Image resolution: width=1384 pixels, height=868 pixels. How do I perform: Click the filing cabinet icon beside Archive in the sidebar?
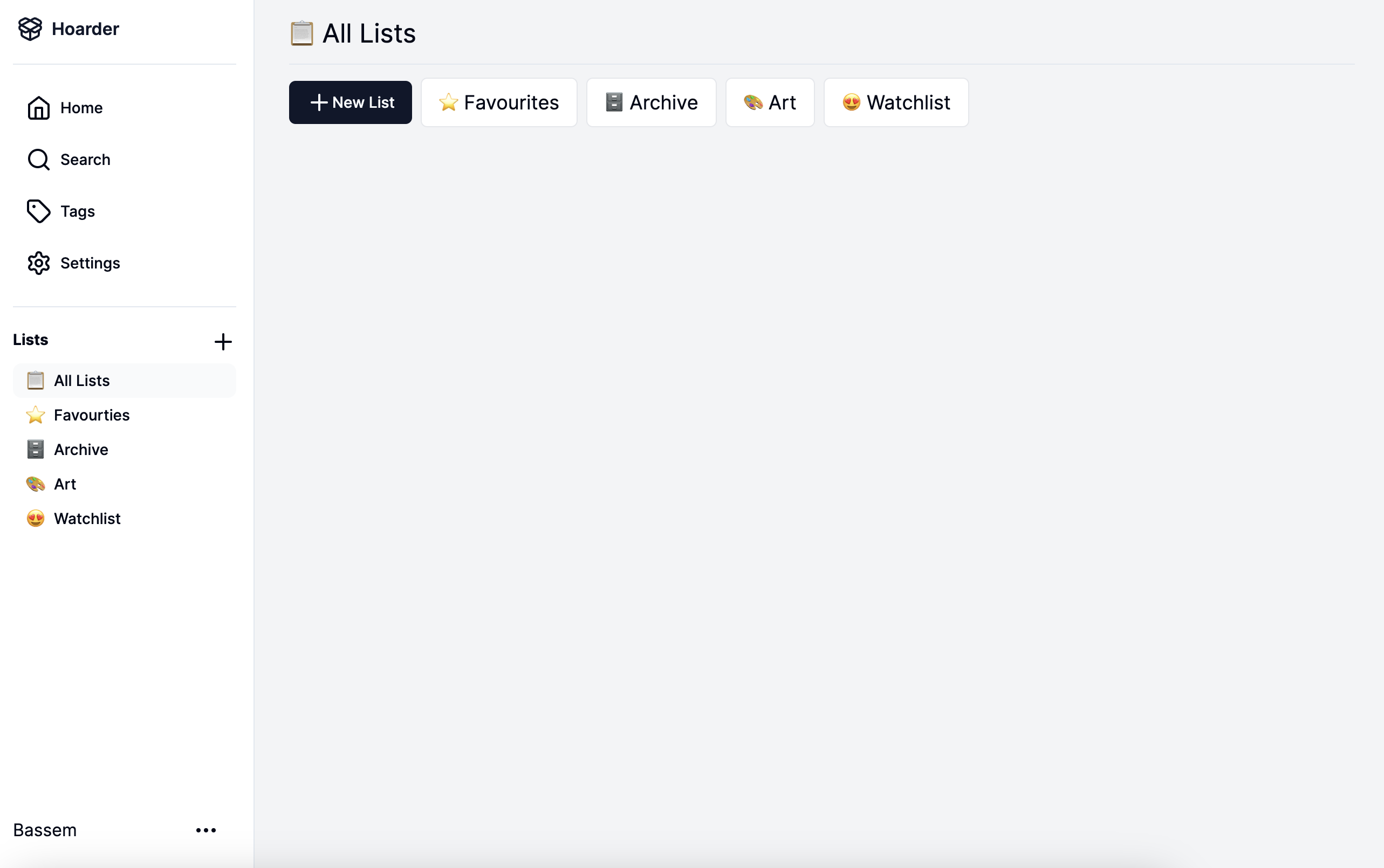[x=36, y=449]
